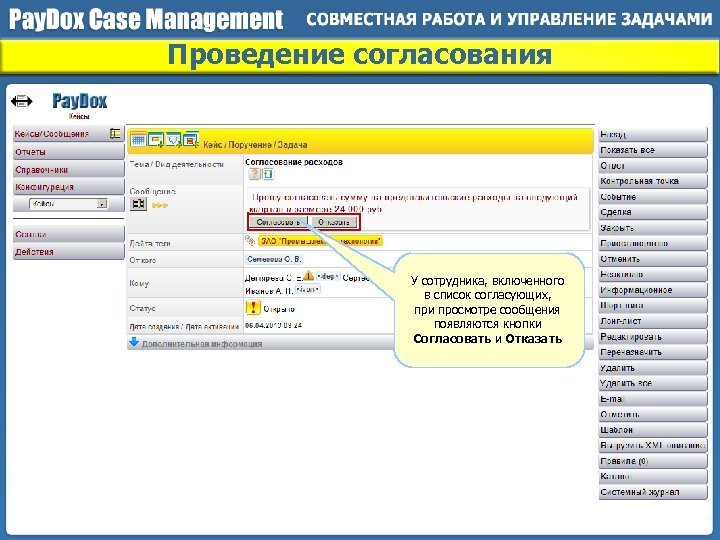The image size is (720, 540).
Task: Click the question mark icon under Согласование расходов
Action: click(254, 174)
